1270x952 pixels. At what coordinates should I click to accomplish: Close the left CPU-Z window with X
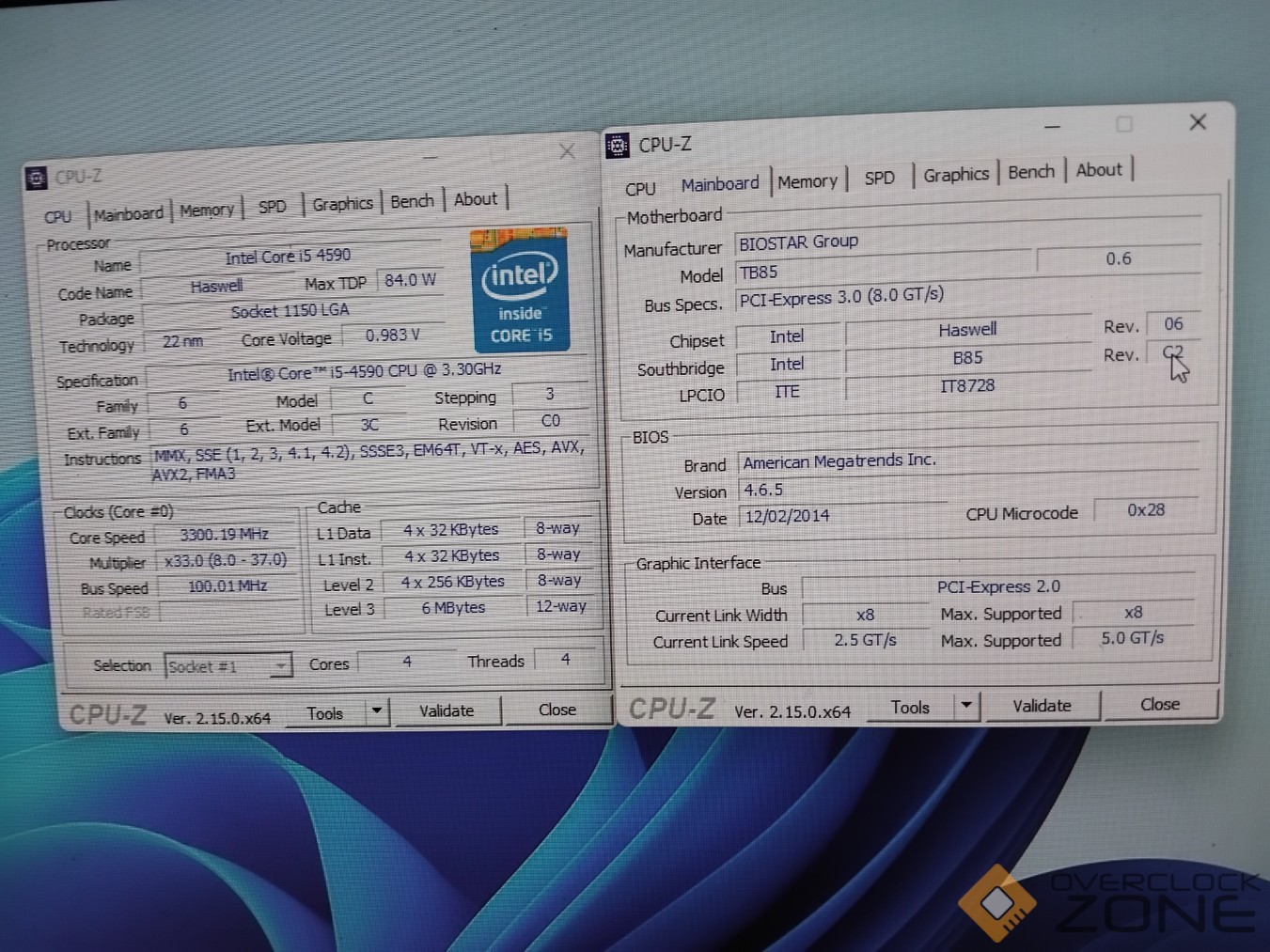click(x=567, y=151)
